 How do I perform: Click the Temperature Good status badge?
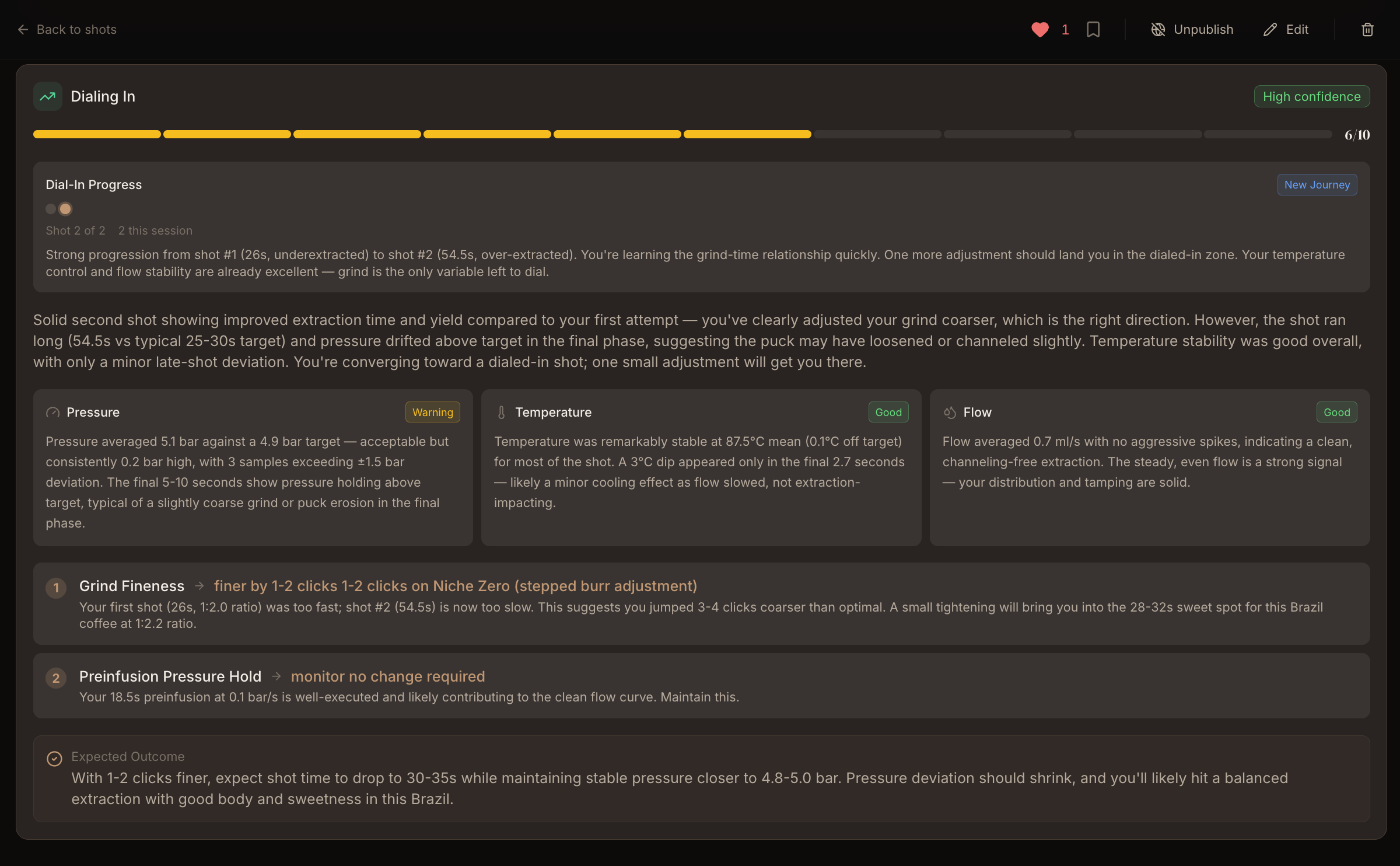[888, 413]
